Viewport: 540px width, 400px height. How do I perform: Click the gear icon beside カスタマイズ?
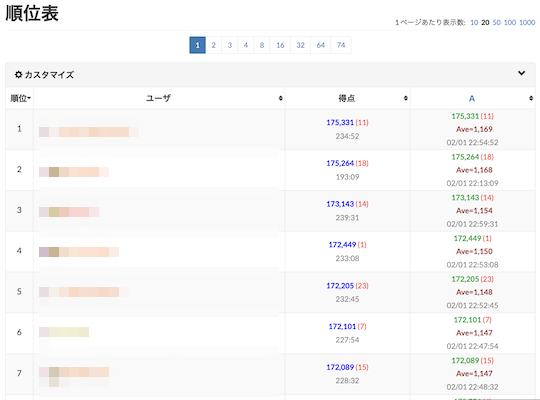point(19,74)
